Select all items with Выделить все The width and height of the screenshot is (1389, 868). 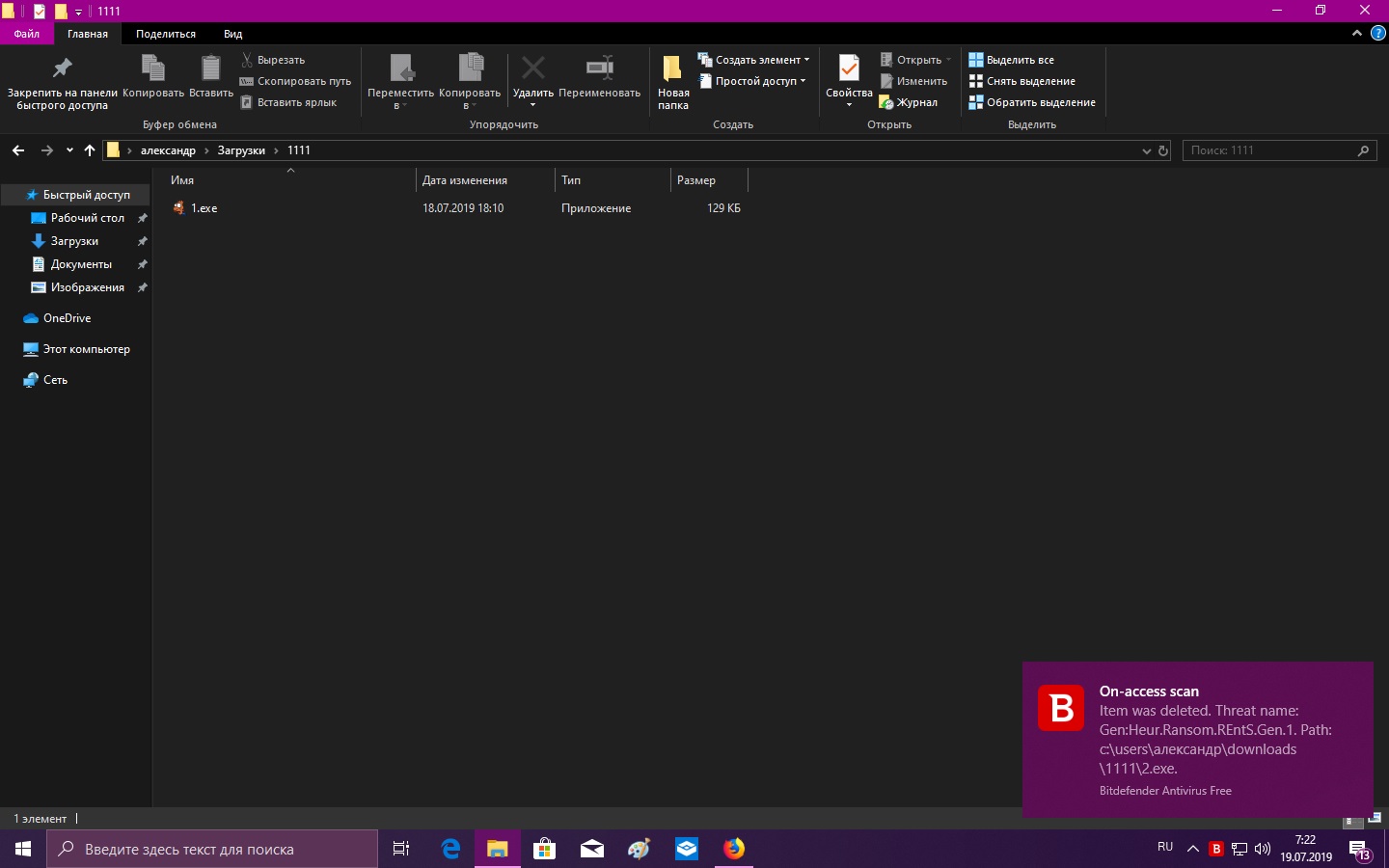[1011, 60]
